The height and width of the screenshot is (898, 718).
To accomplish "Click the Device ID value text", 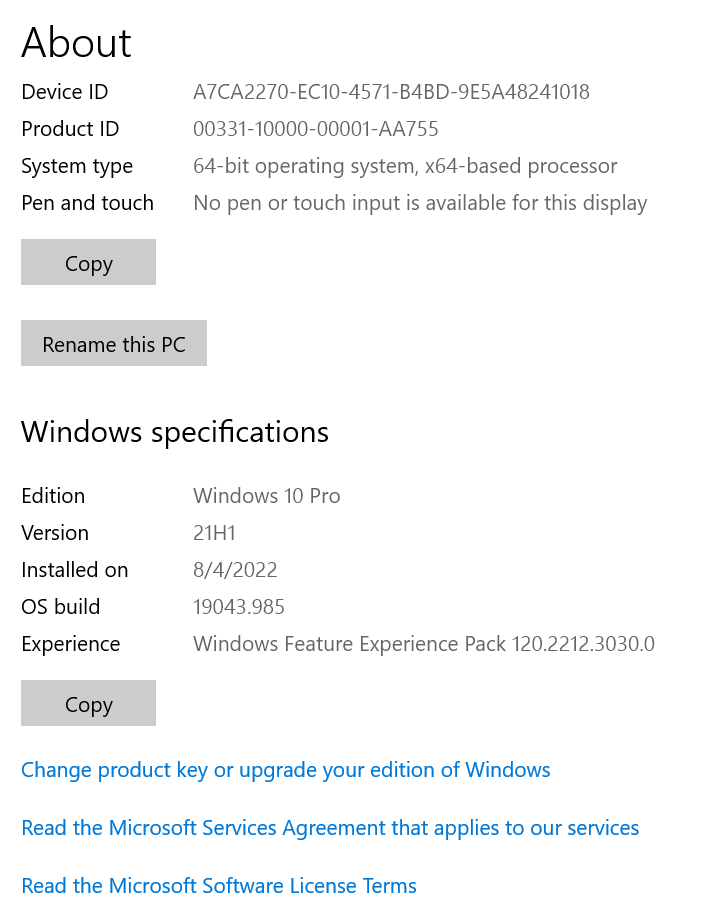I will [x=391, y=92].
